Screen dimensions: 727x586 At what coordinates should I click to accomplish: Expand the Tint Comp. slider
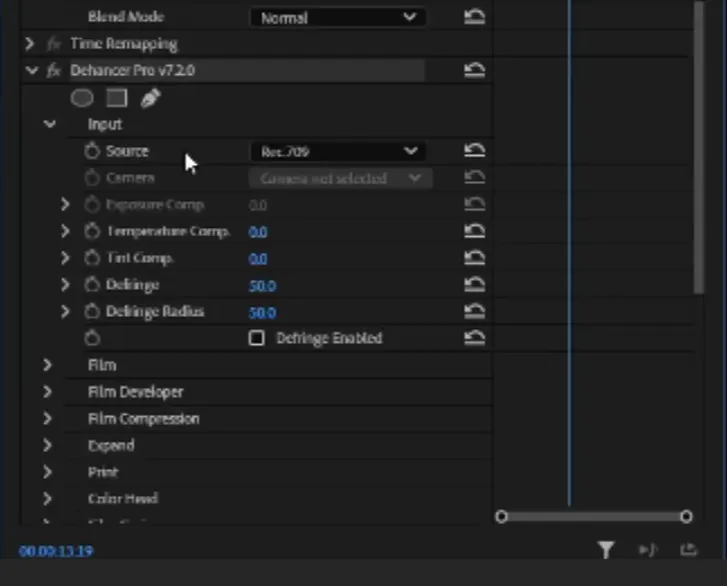(x=65, y=258)
